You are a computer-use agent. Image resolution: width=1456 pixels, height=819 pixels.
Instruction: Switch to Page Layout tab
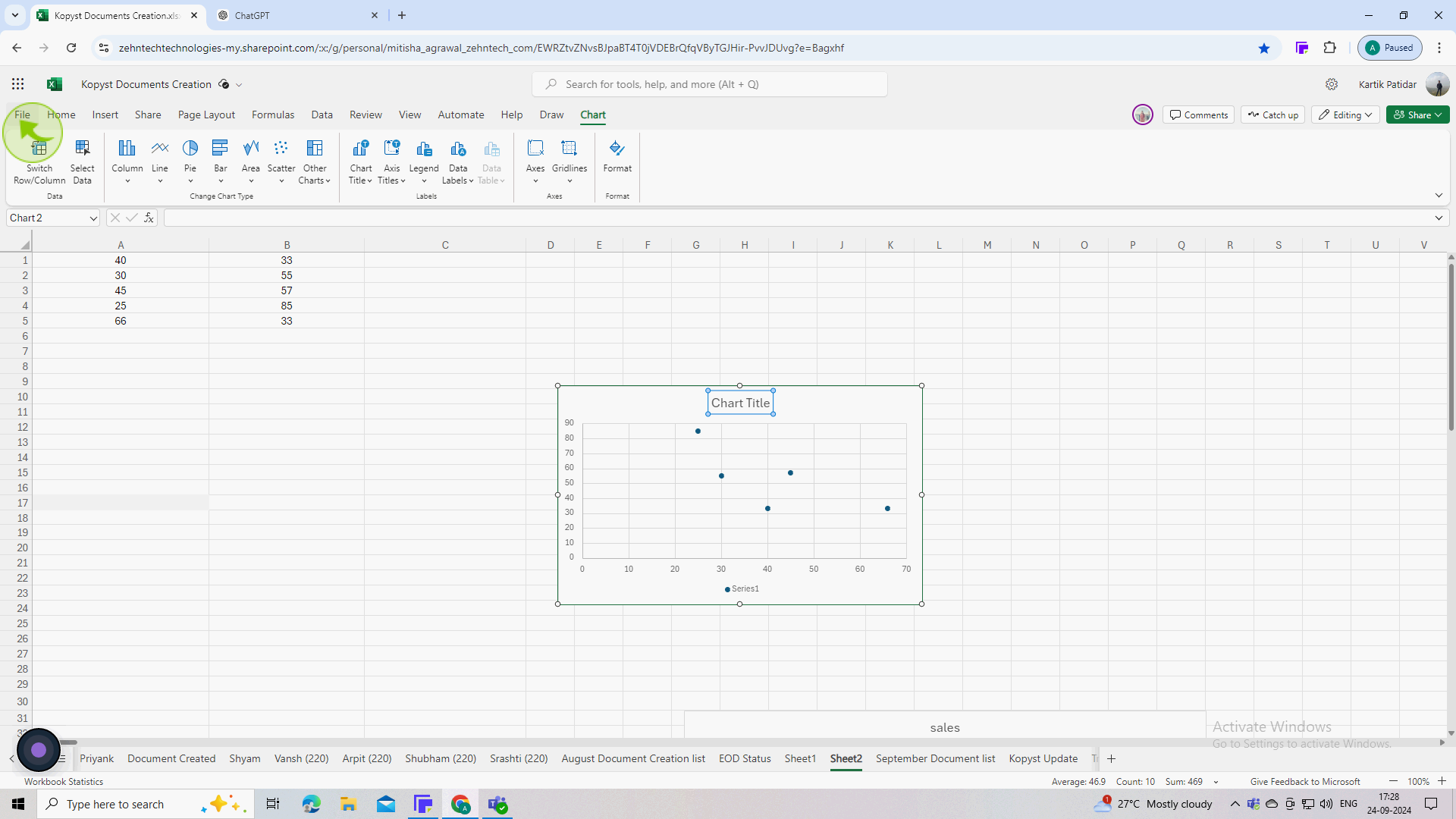coord(206,115)
